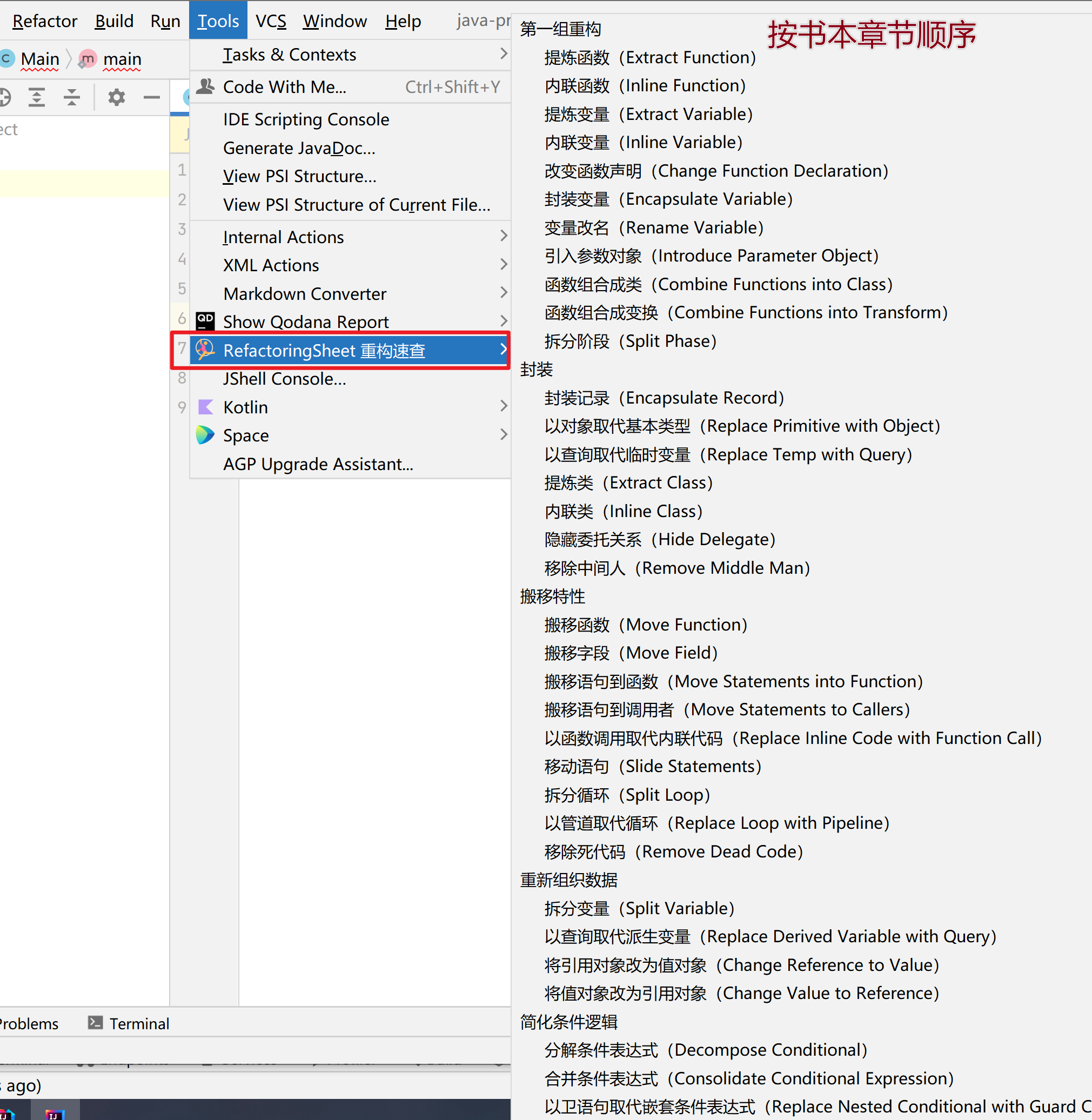Screen dimensions: 1092x1120
Task: Click the Terminal icon in bottom bar
Action: pos(95,1023)
